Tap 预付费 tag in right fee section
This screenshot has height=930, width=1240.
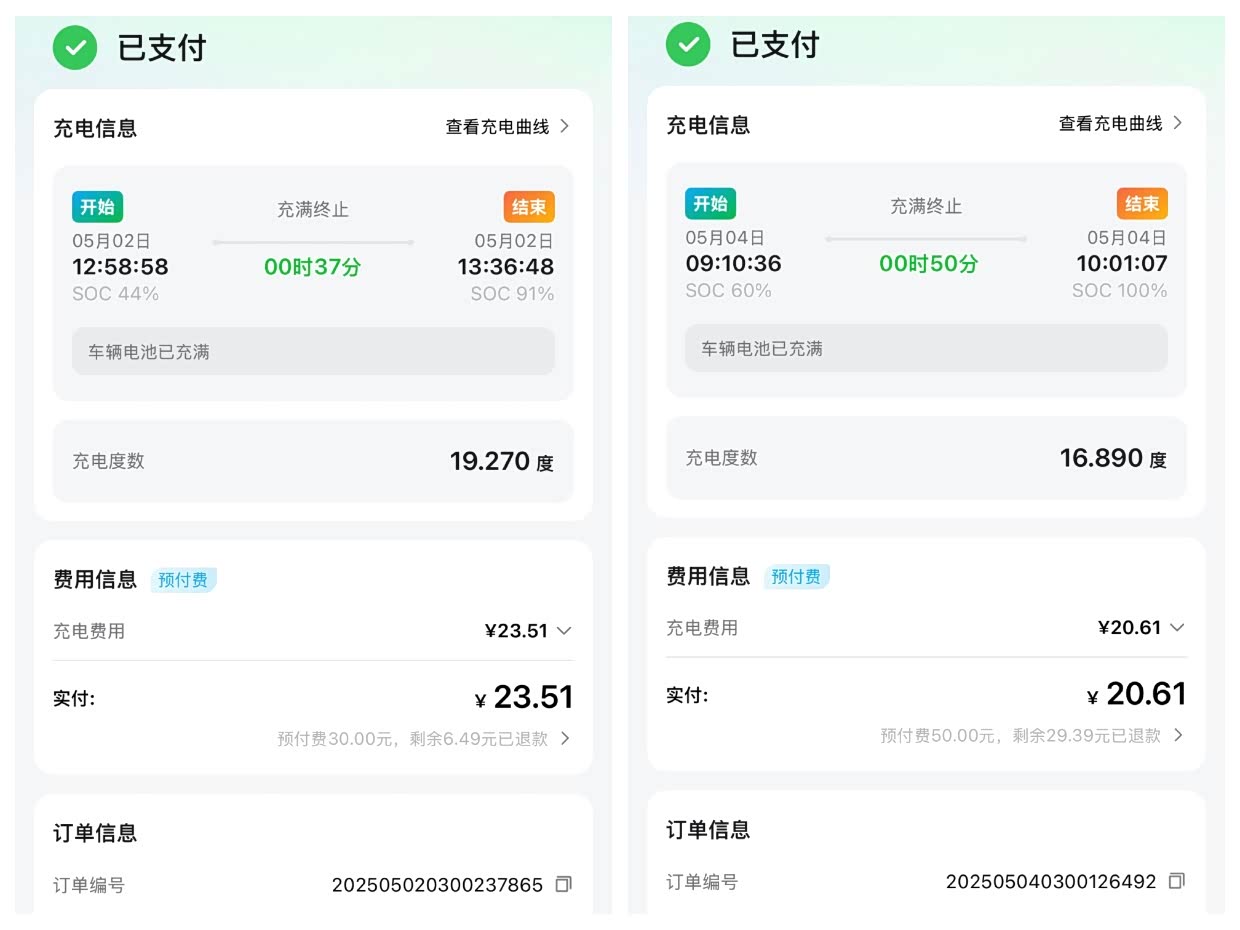pyautogui.click(x=796, y=577)
